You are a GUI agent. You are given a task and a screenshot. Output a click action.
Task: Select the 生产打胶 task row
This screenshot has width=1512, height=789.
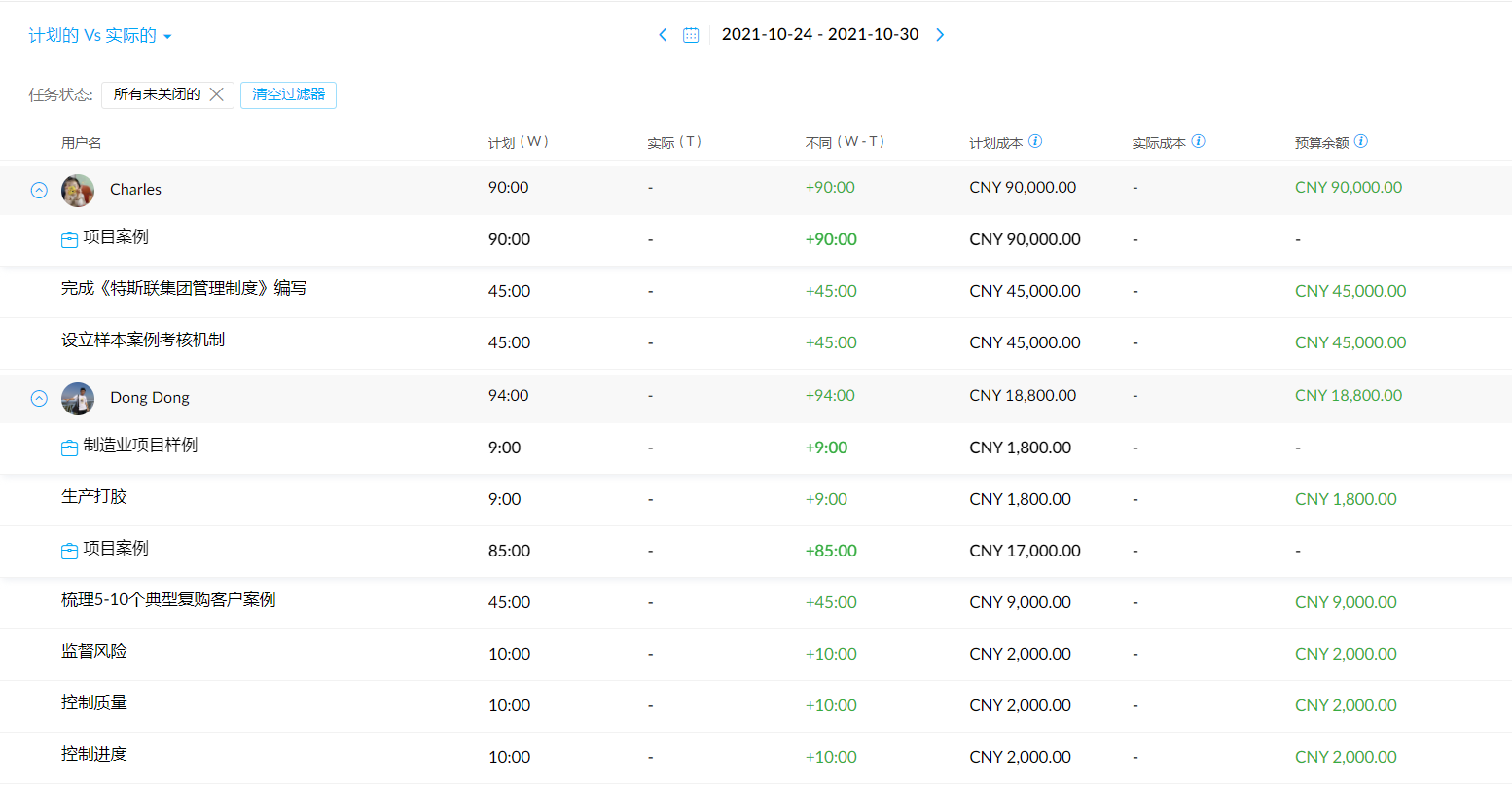pyautogui.click(x=94, y=496)
